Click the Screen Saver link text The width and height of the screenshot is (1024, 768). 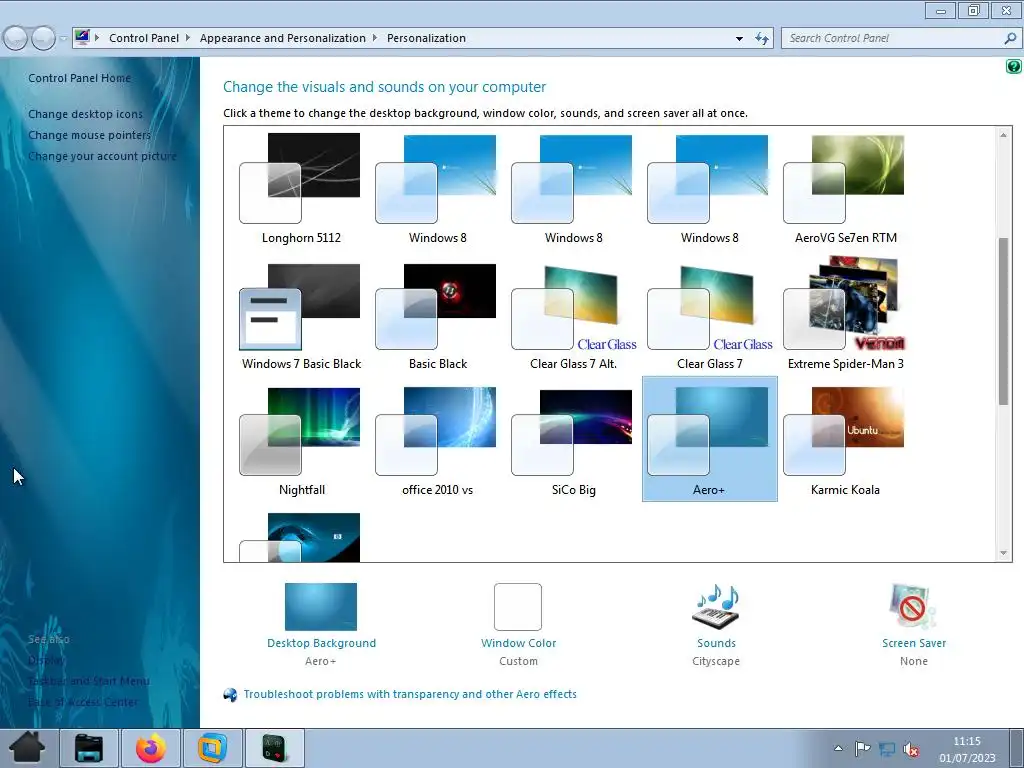914,643
